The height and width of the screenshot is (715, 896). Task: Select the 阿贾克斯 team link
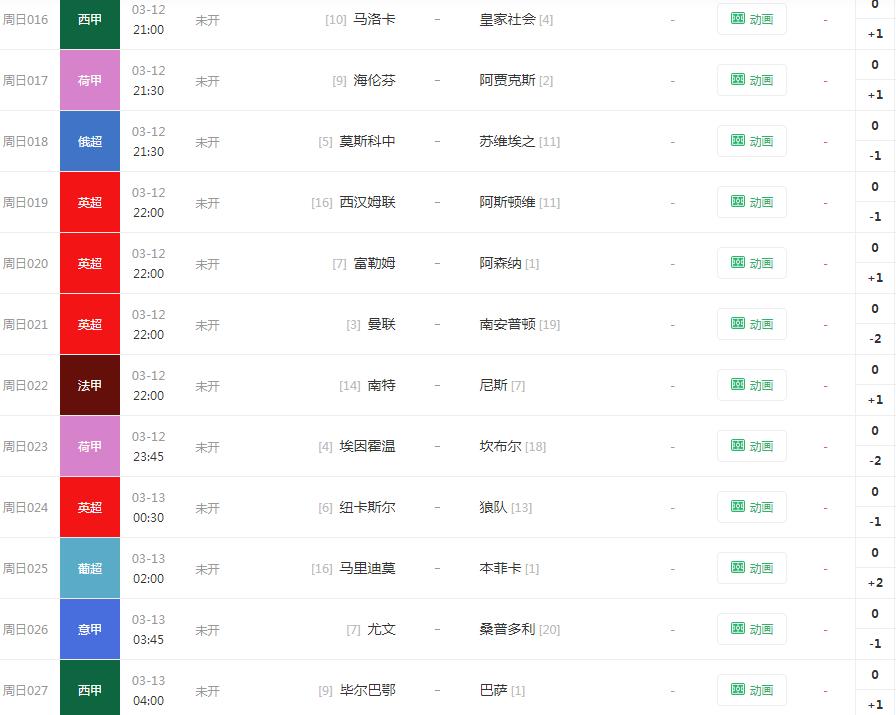tap(505, 80)
